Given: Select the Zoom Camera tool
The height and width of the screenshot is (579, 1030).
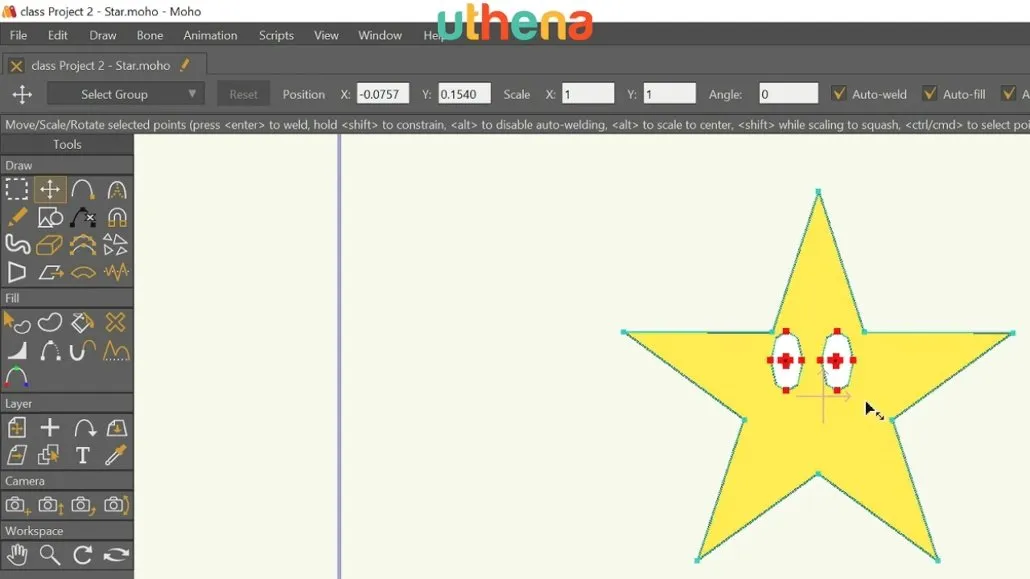Looking at the screenshot, I should tap(50, 505).
